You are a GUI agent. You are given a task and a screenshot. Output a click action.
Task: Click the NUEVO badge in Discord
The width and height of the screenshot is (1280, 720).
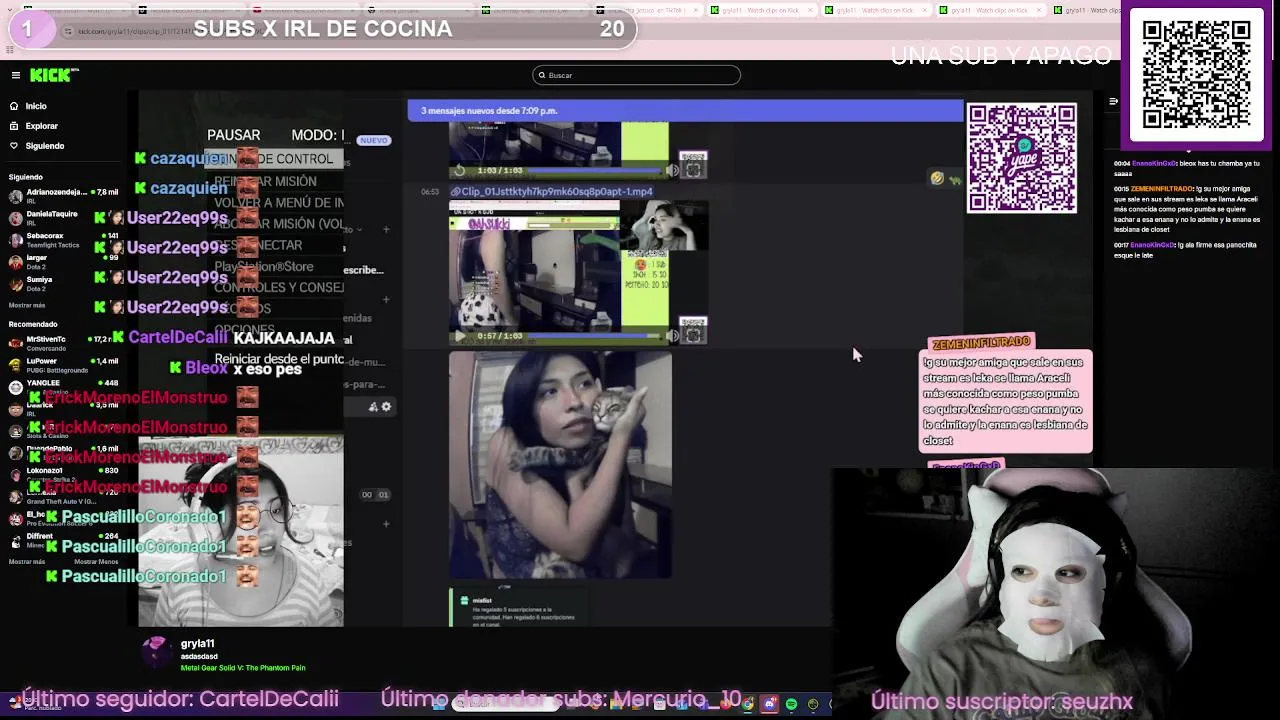[373, 141]
